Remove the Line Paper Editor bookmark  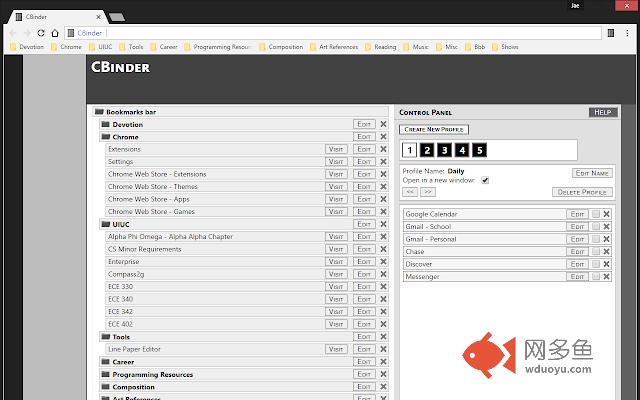point(383,349)
